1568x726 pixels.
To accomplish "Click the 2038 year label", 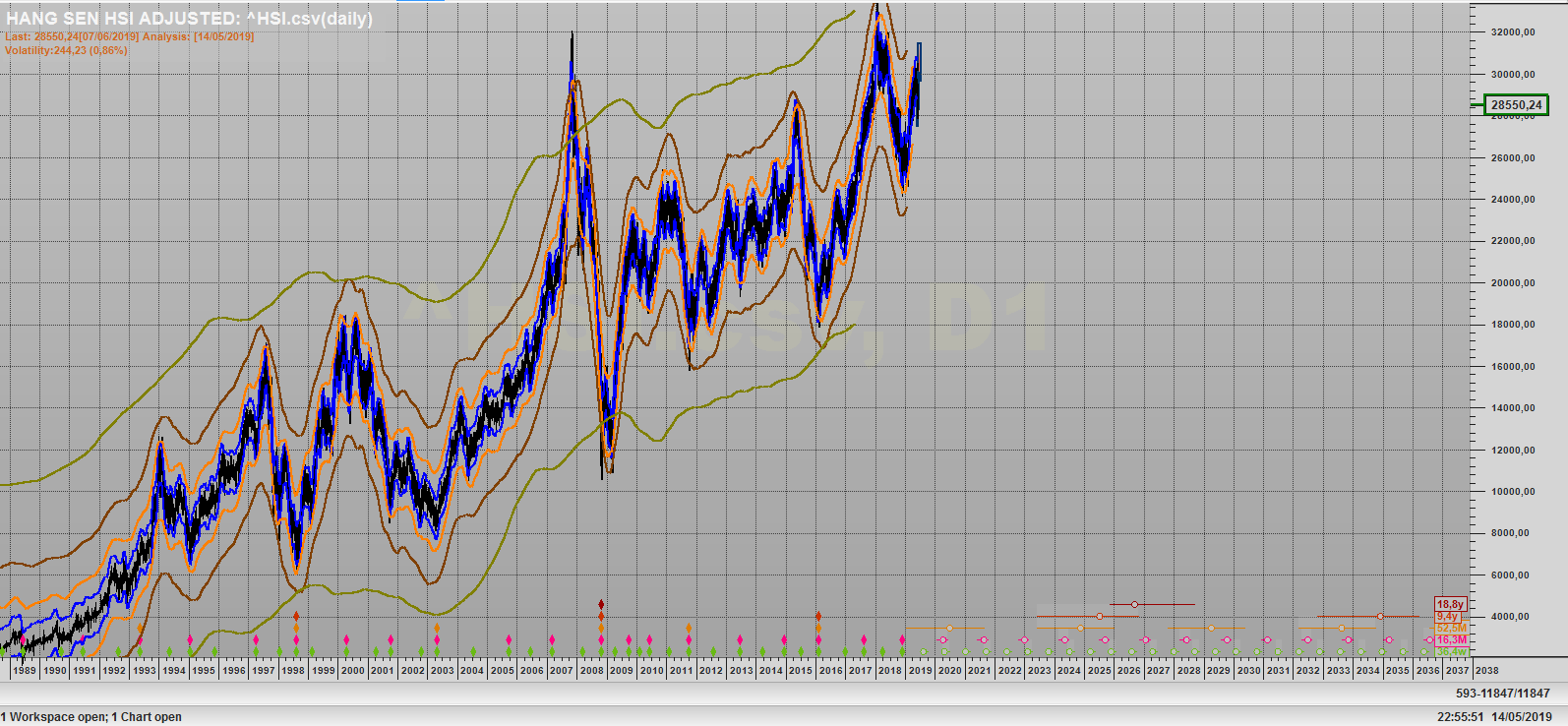I will pyautogui.click(x=1487, y=670).
